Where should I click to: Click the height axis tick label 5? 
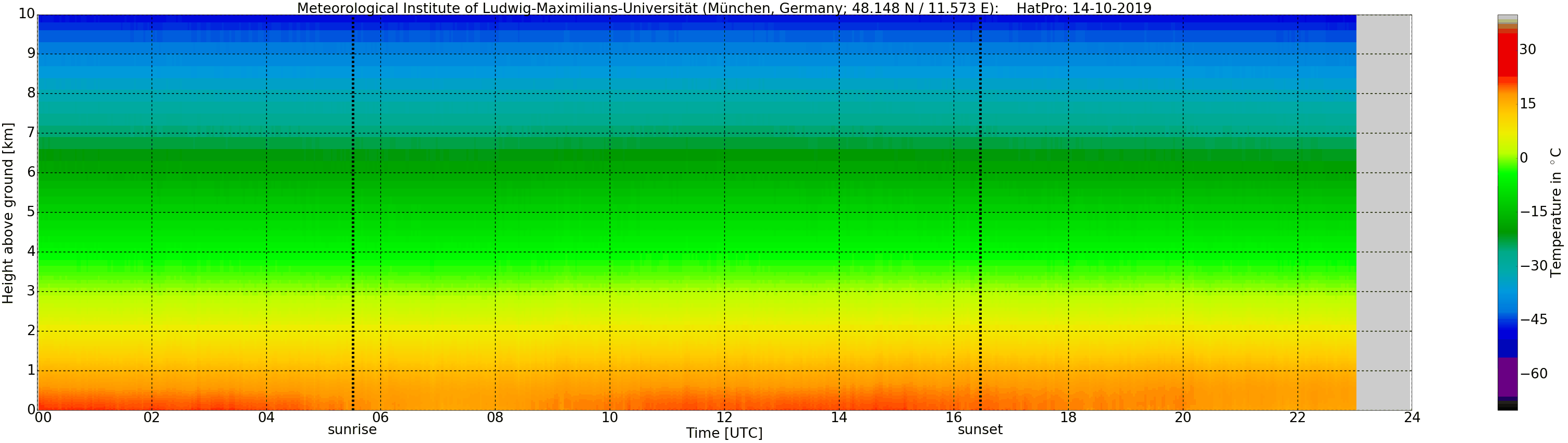pos(31,212)
